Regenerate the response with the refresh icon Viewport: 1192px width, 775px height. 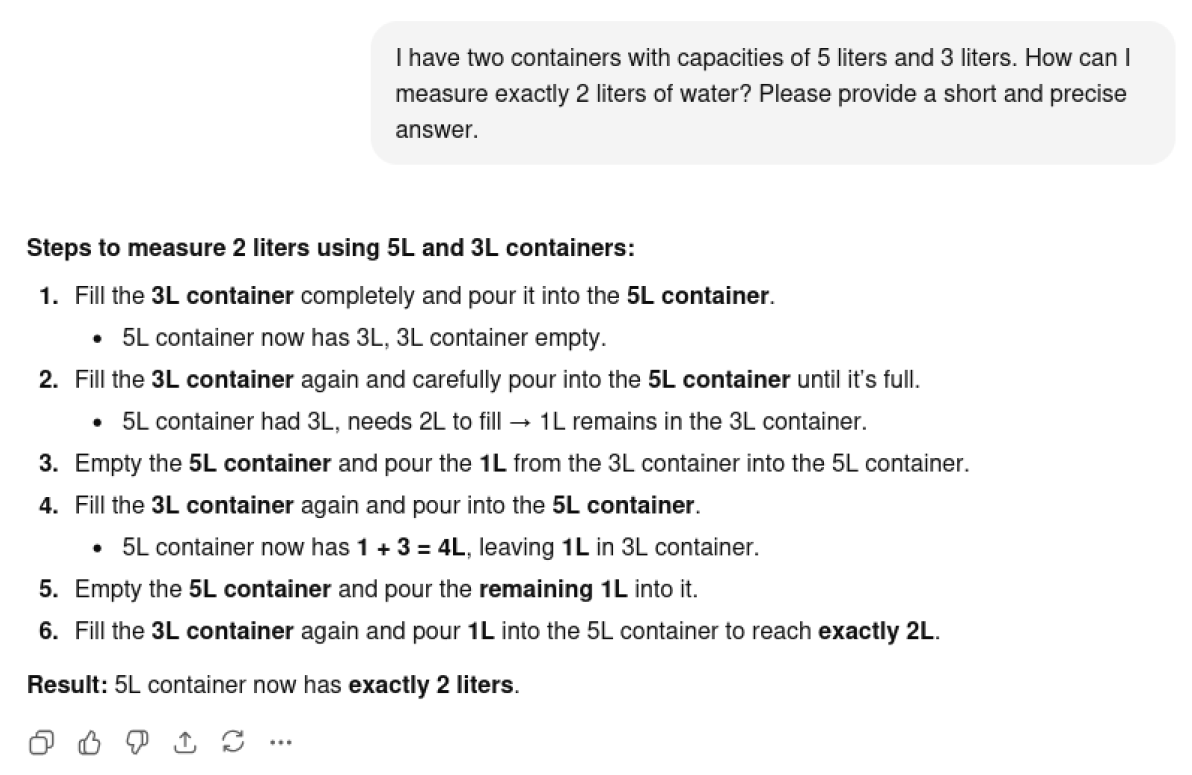coord(233,742)
